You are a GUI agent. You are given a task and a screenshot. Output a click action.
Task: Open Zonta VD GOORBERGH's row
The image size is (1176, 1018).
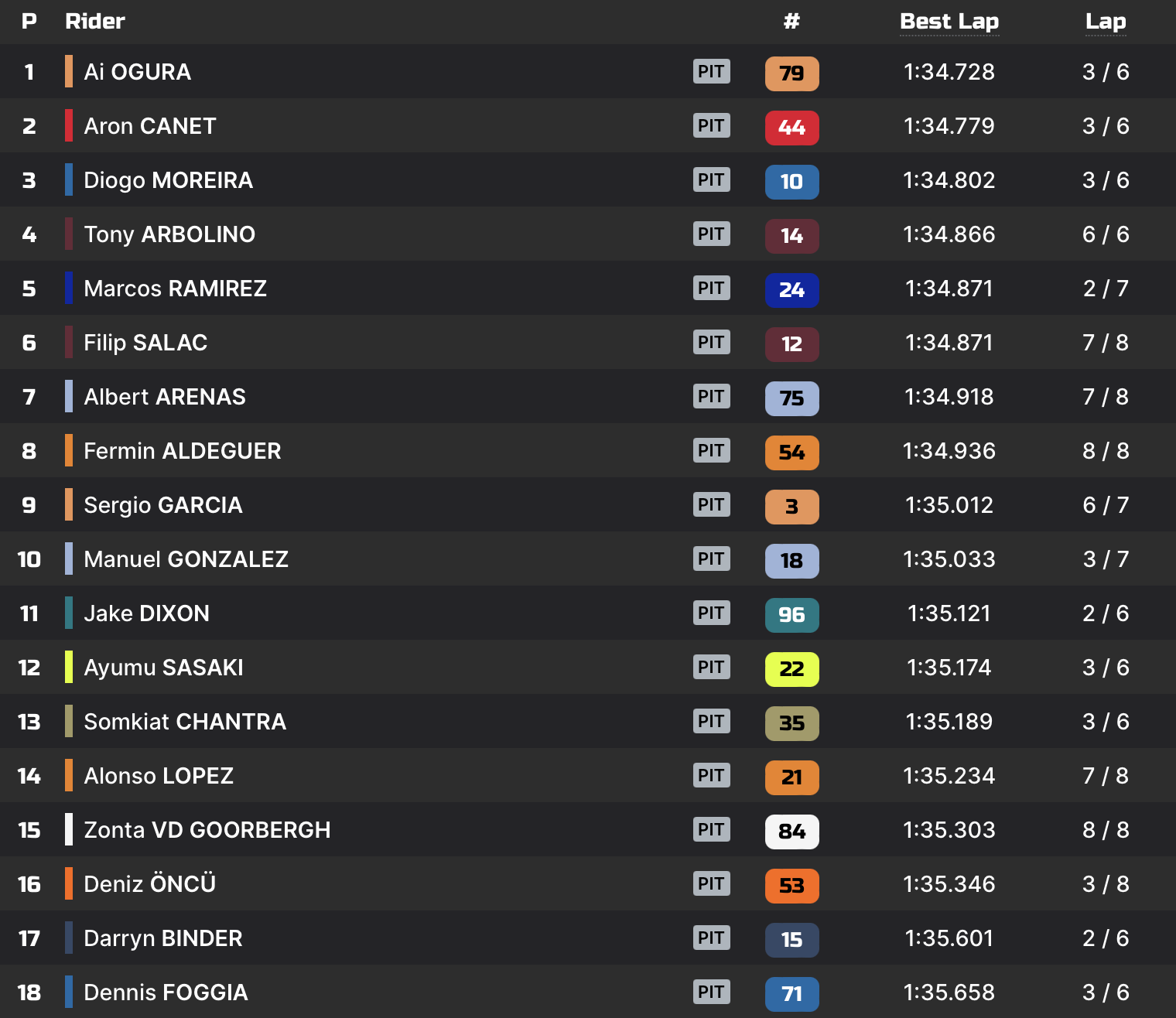pos(207,830)
